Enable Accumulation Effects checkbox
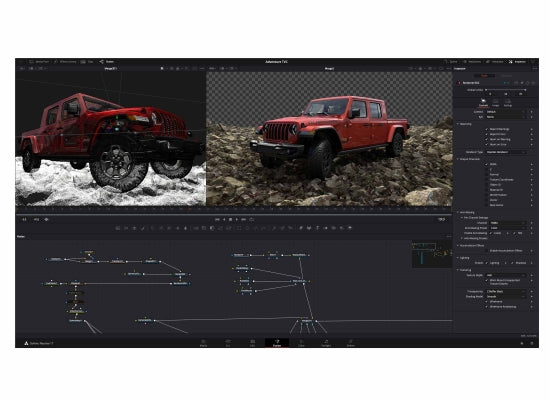This screenshot has height=400, width=550. click(487, 251)
